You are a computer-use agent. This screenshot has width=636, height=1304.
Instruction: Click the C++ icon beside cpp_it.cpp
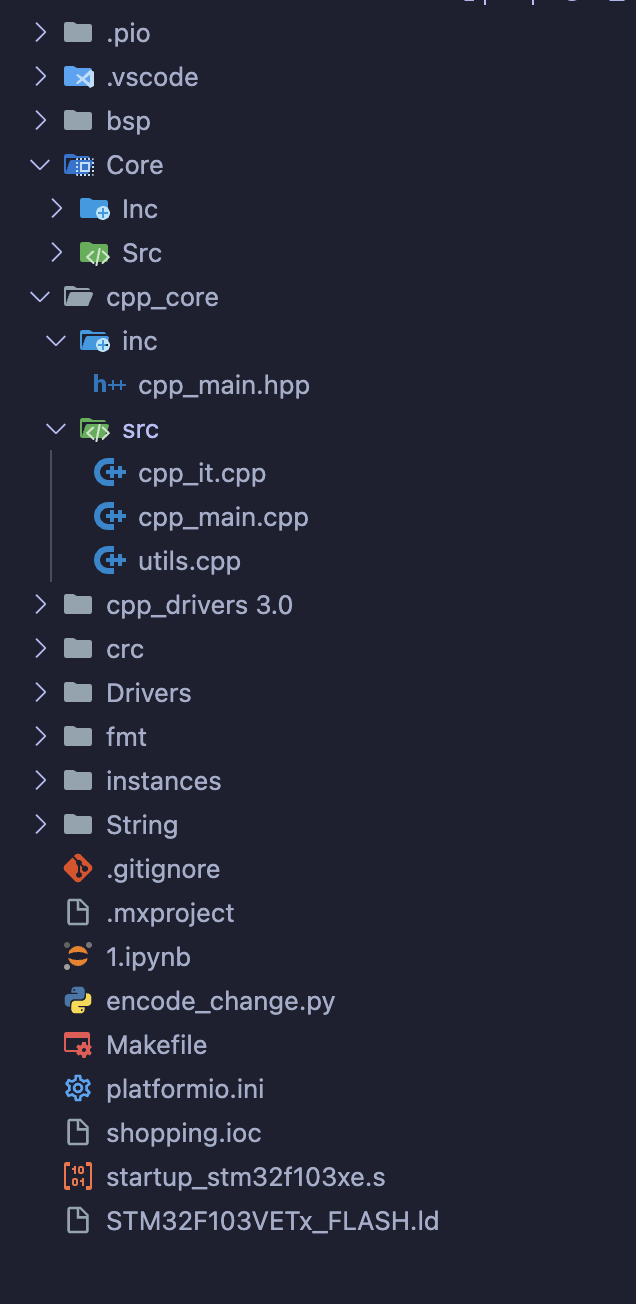pyautogui.click(x=109, y=473)
